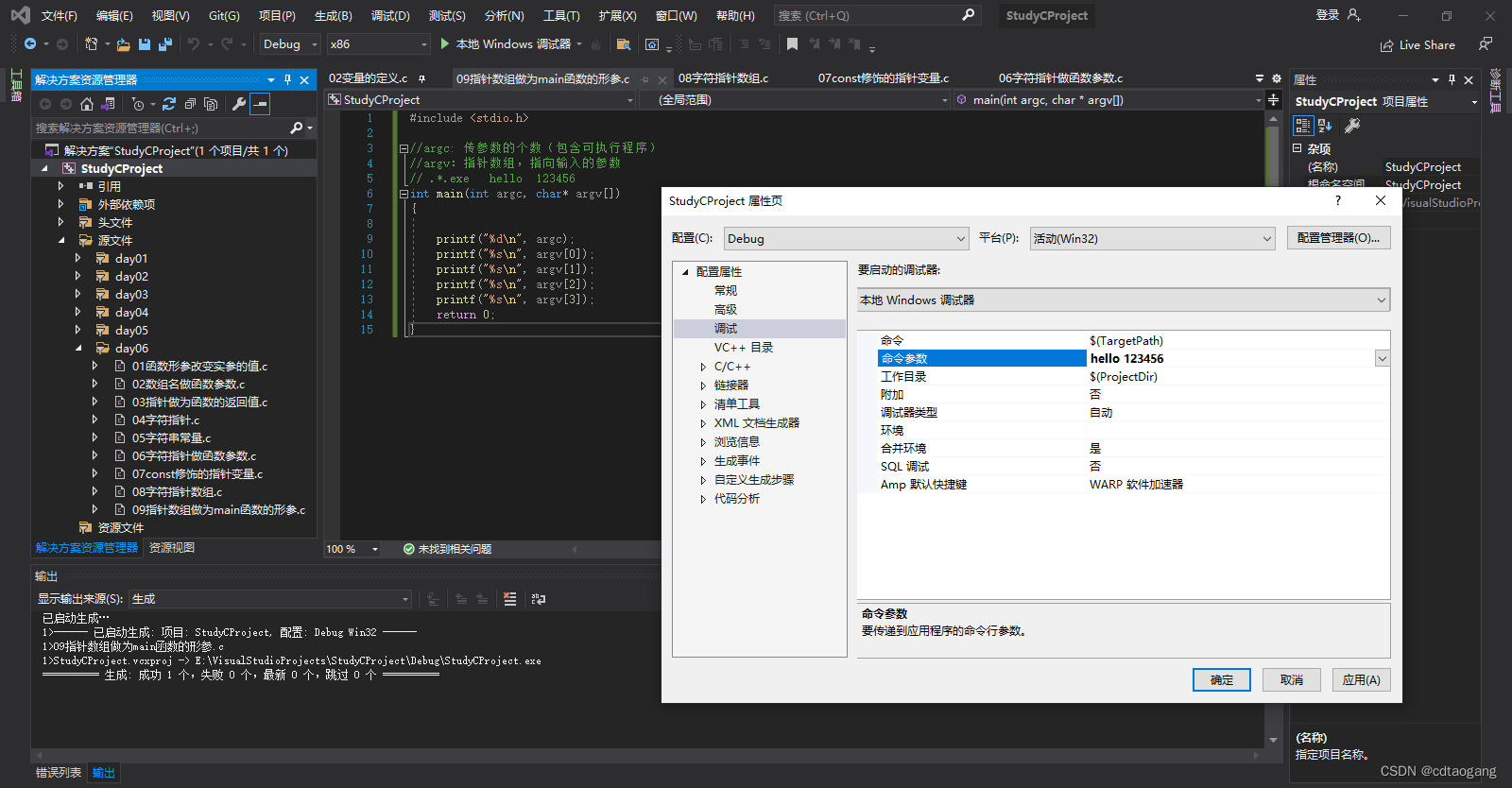This screenshot has height=788, width=1512.
Task: Click the 命令参数 value hello 123456
Action: [x=1126, y=359]
